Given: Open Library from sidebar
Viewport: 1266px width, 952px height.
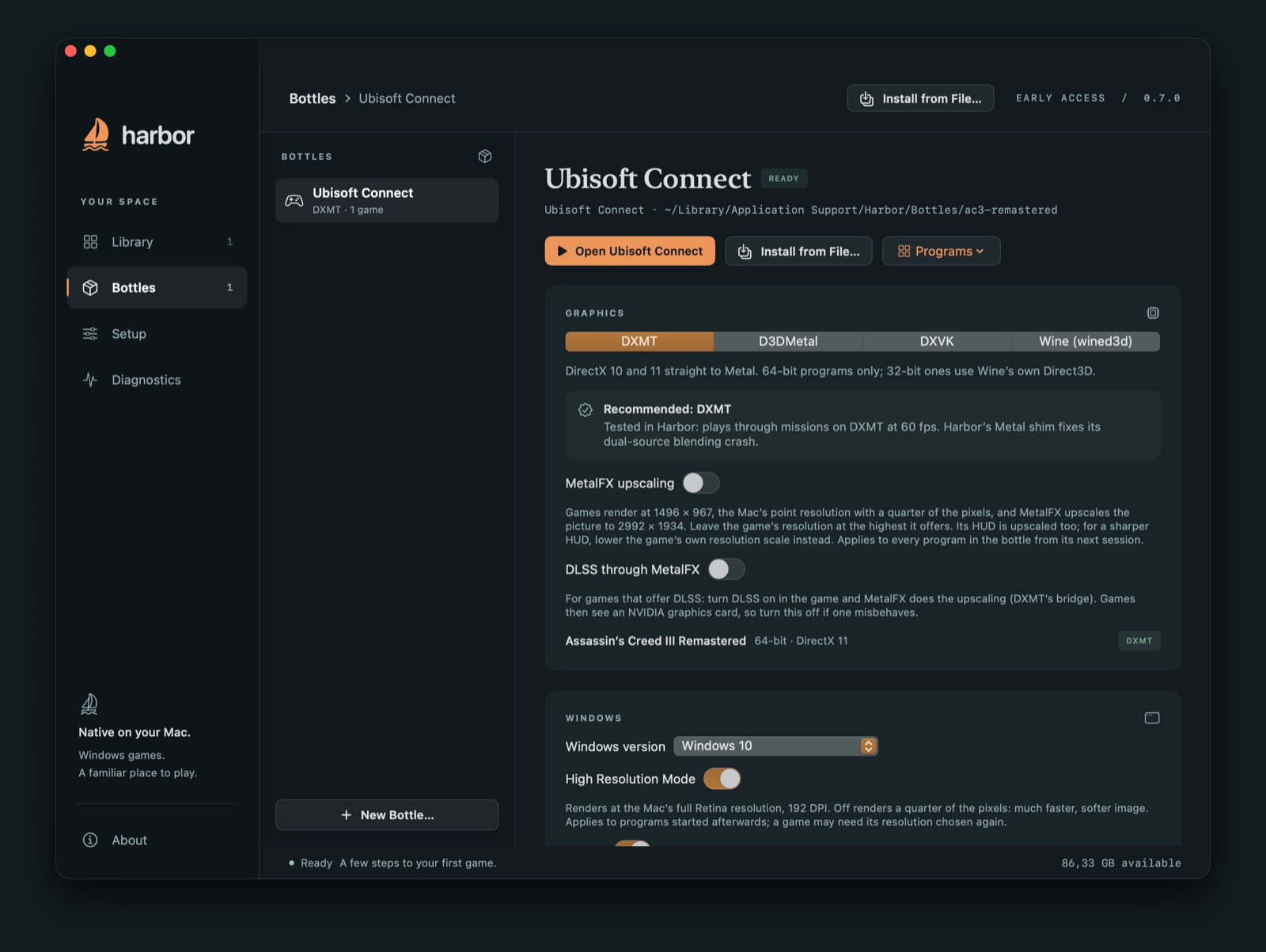Looking at the screenshot, I should click(157, 241).
